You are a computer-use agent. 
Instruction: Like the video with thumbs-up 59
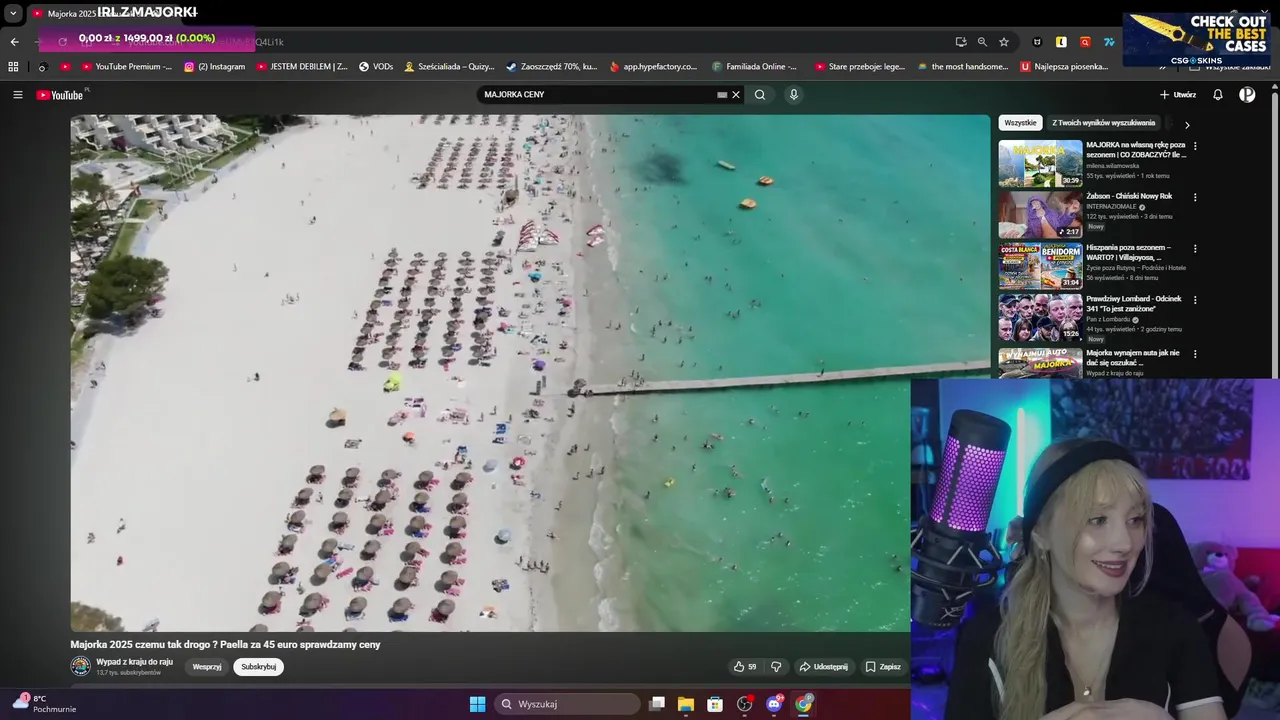coord(745,667)
